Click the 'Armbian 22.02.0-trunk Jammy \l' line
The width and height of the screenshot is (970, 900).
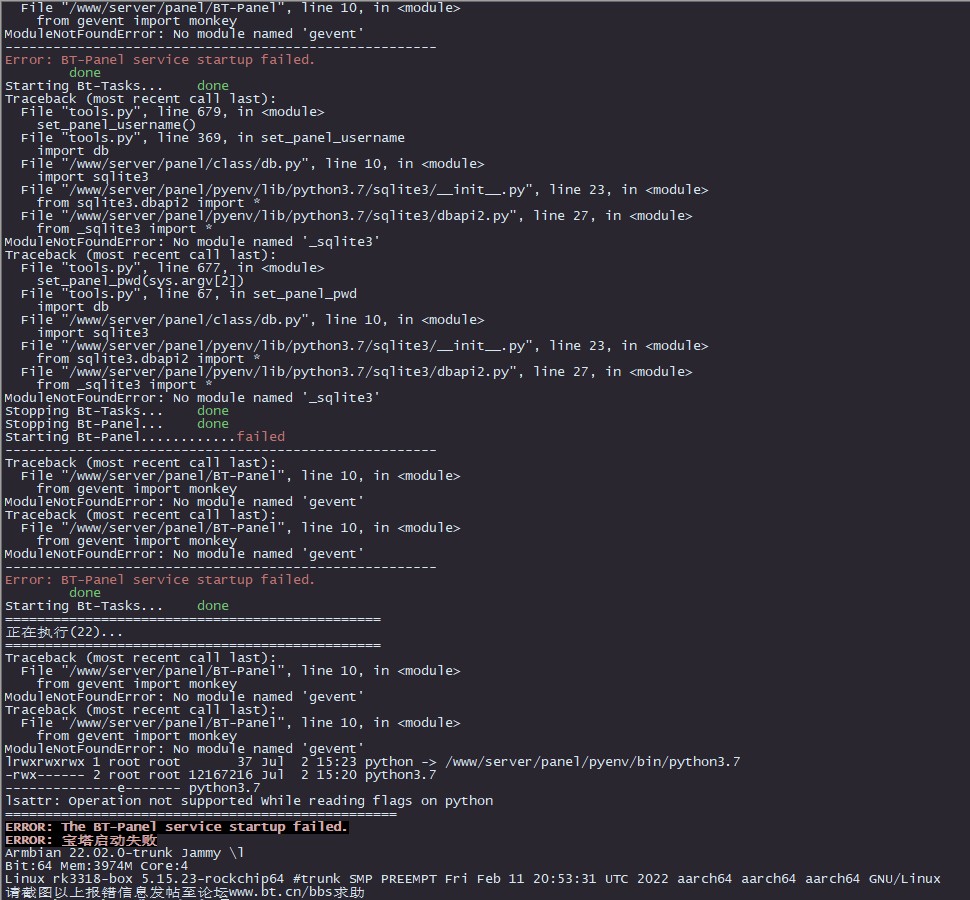pyautogui.click(x=124, y=853)
